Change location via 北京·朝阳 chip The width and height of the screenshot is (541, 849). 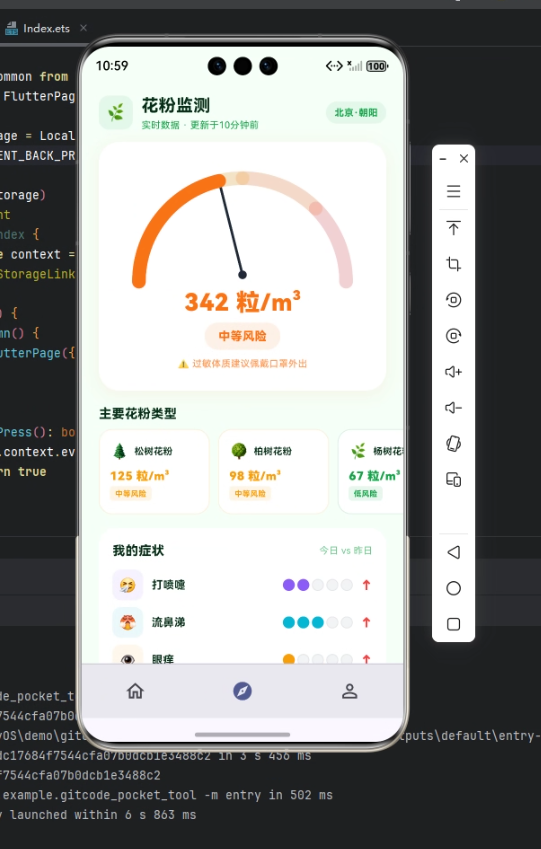(356, 113)
